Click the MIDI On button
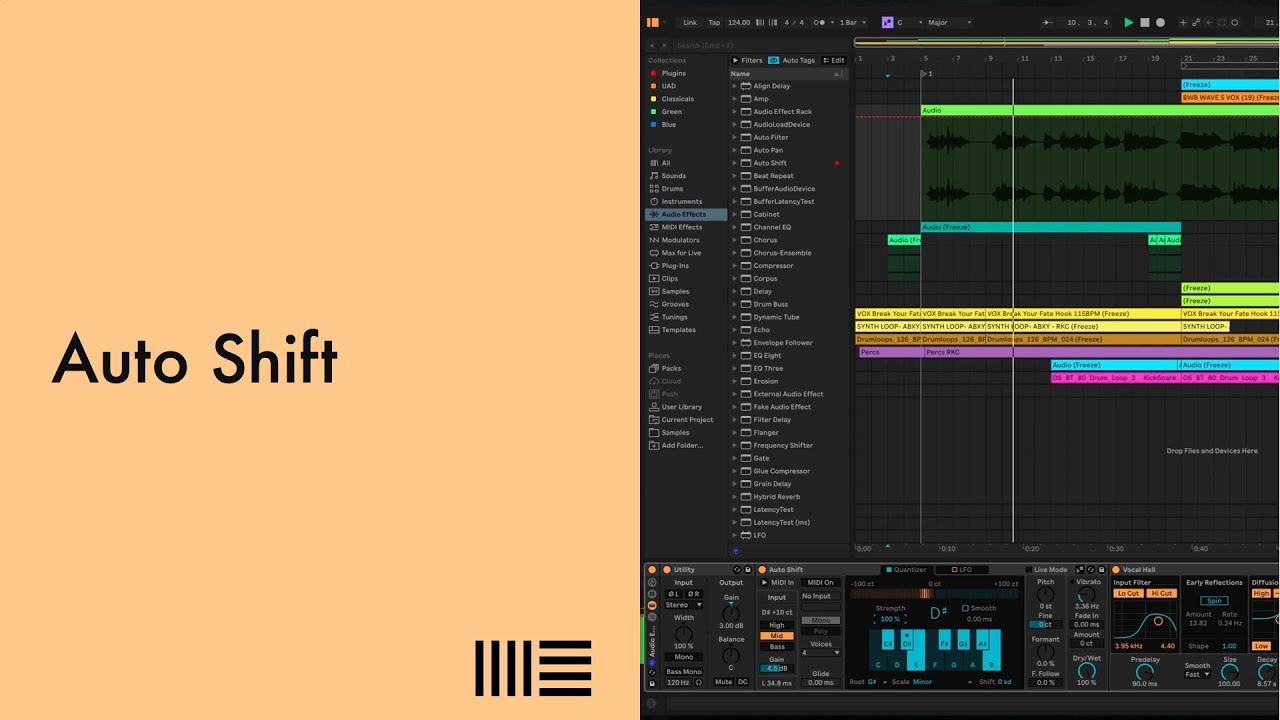The height and width of the screenshot is (720, 1280). [x=820, y=583]
